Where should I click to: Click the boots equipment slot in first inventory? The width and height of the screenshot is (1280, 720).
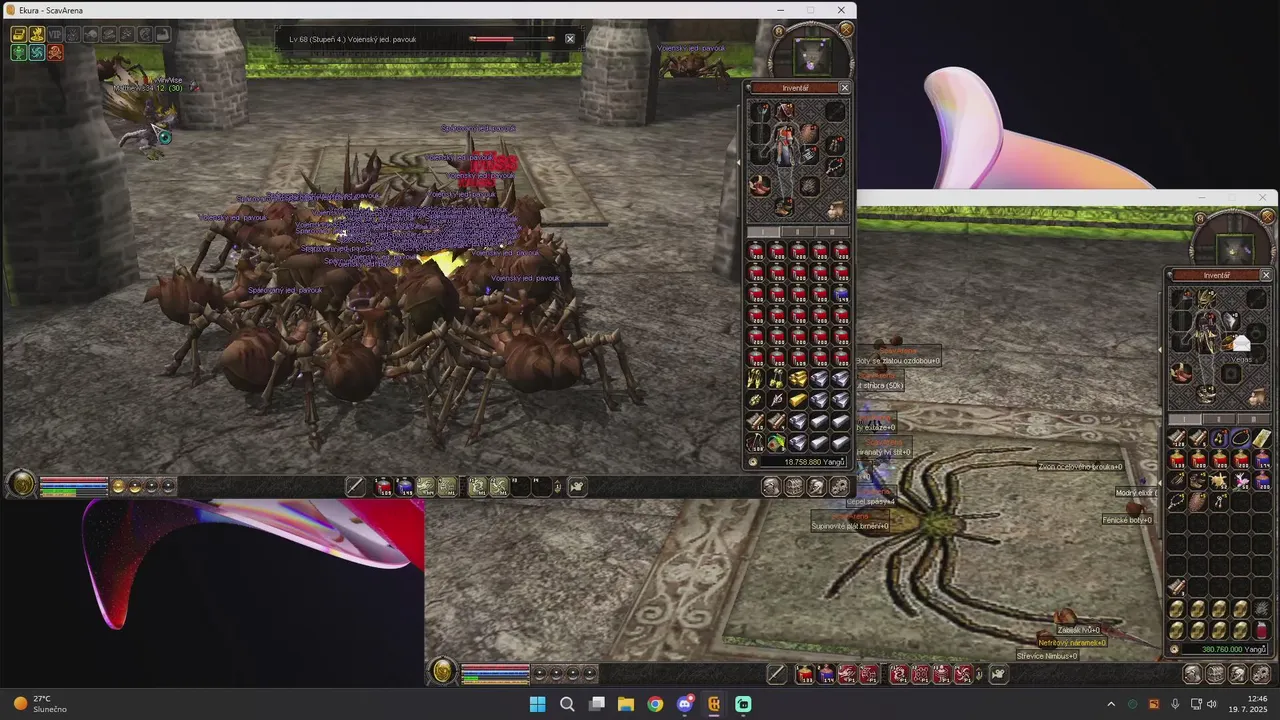click(785, 207)
